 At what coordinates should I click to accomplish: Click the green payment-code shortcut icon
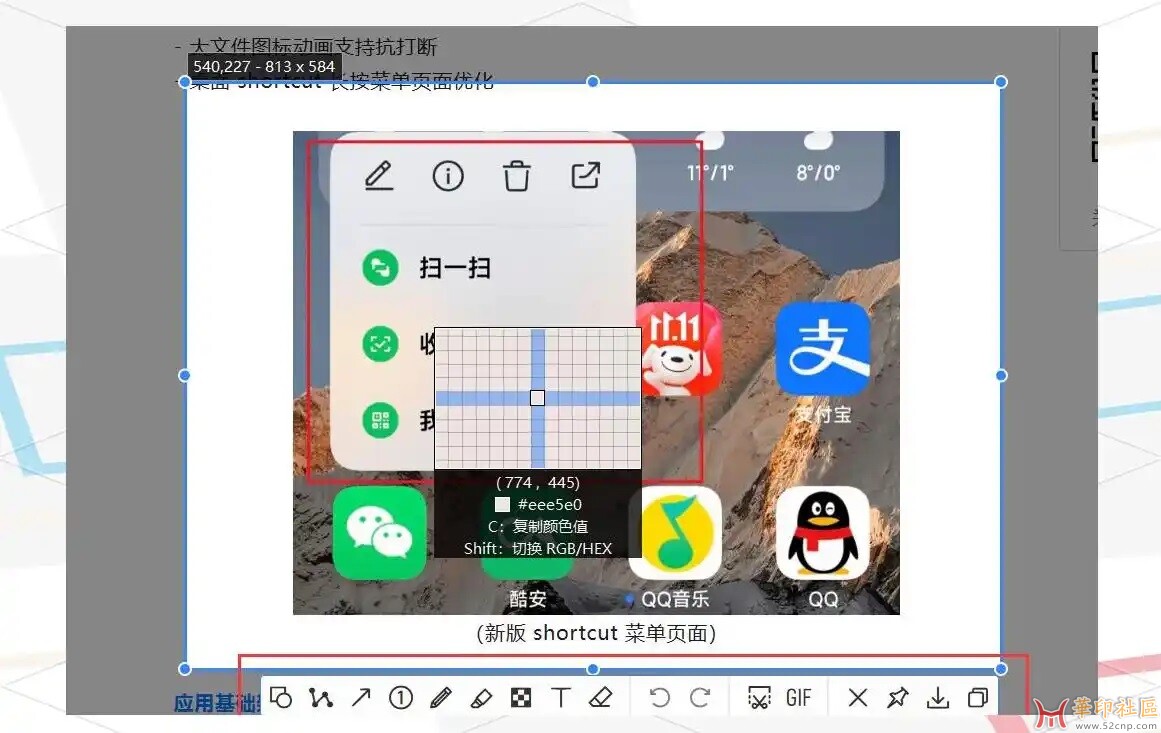click(381, 344)
